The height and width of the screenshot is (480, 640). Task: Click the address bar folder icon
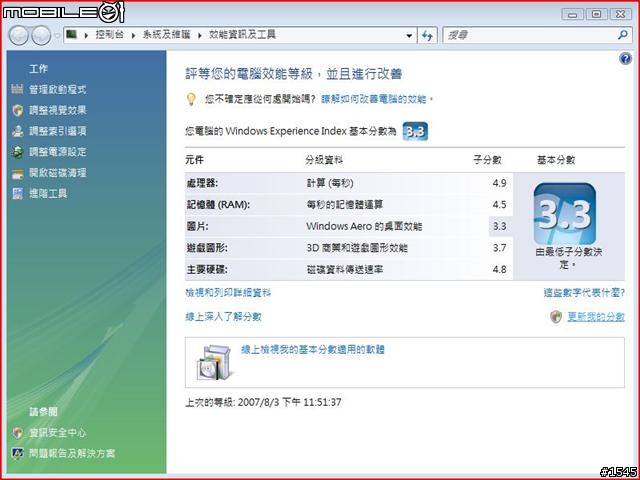[72, 35]
